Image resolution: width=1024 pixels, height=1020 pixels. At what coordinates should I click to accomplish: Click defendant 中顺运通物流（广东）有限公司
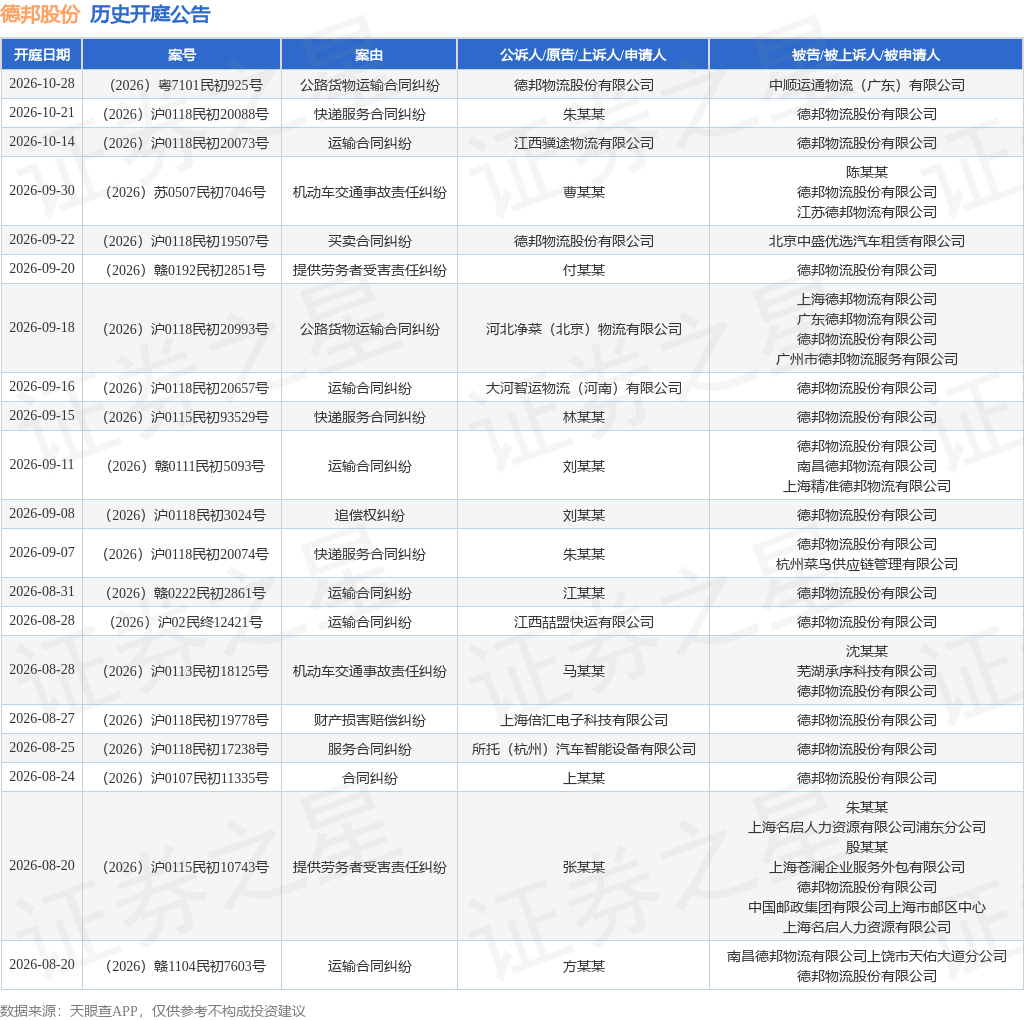pos(867,85)
